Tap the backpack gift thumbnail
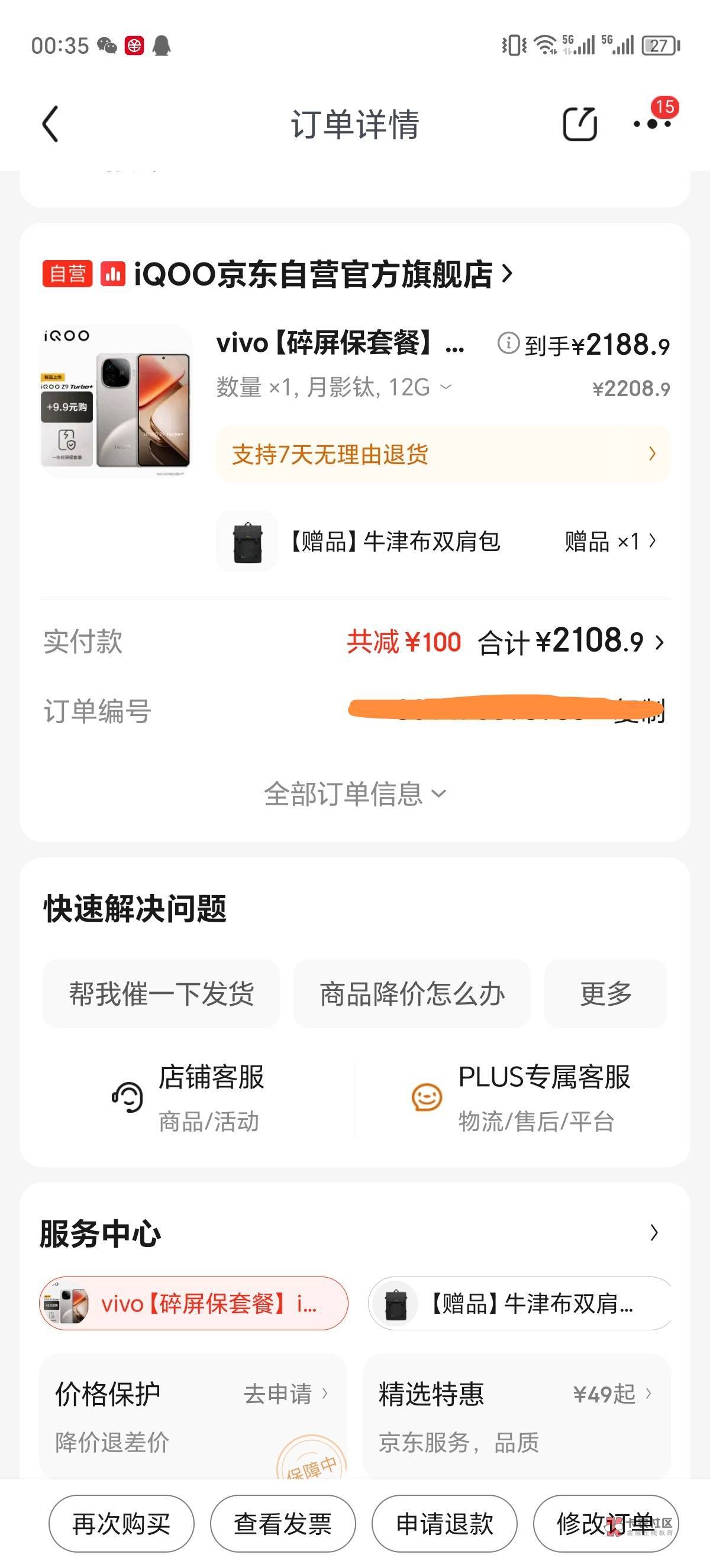Screen dimensions: 710x1568 click(247, 541)
